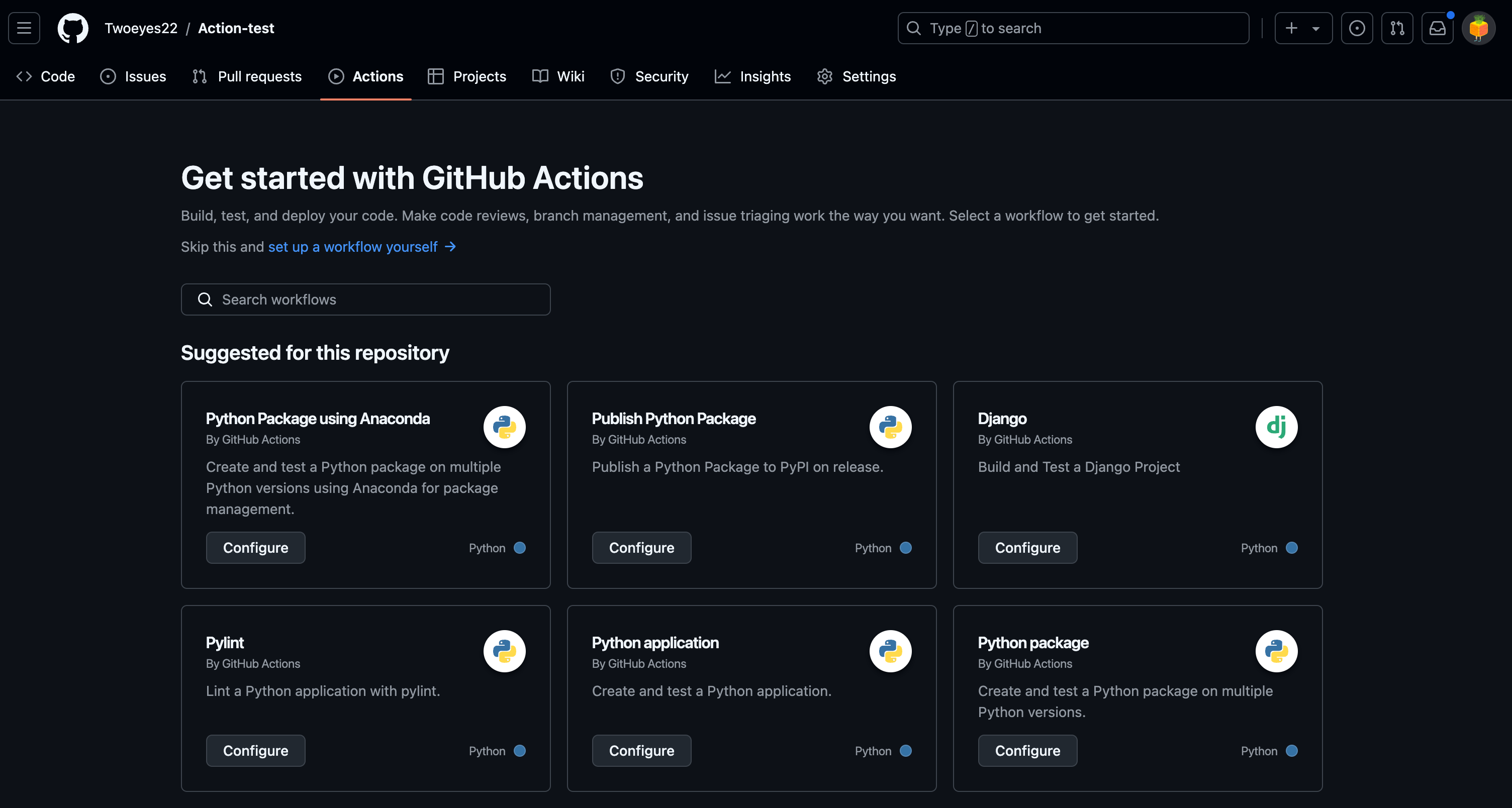This screenshot has width=1512, height=808.
Task: Click the Projects tab table icon
Action: coord(435,76)
